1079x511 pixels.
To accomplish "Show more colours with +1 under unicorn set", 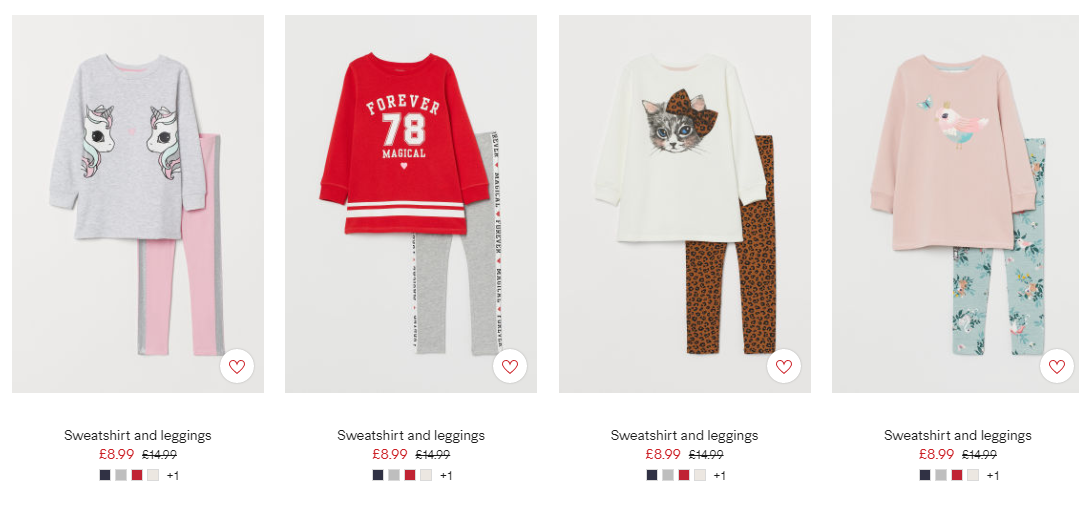I will click(x=173, y=475).
